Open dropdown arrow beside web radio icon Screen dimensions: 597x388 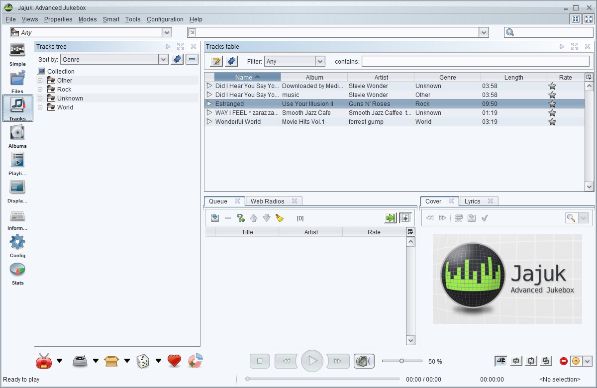[x=60, y=361]
